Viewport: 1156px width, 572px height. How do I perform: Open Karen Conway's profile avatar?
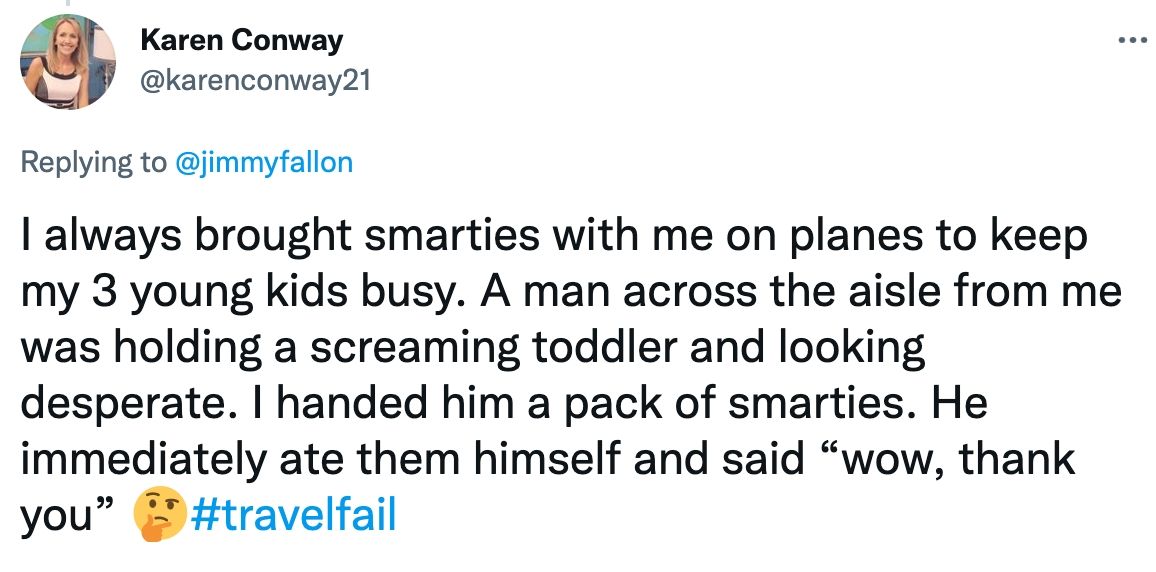[67, 62]
